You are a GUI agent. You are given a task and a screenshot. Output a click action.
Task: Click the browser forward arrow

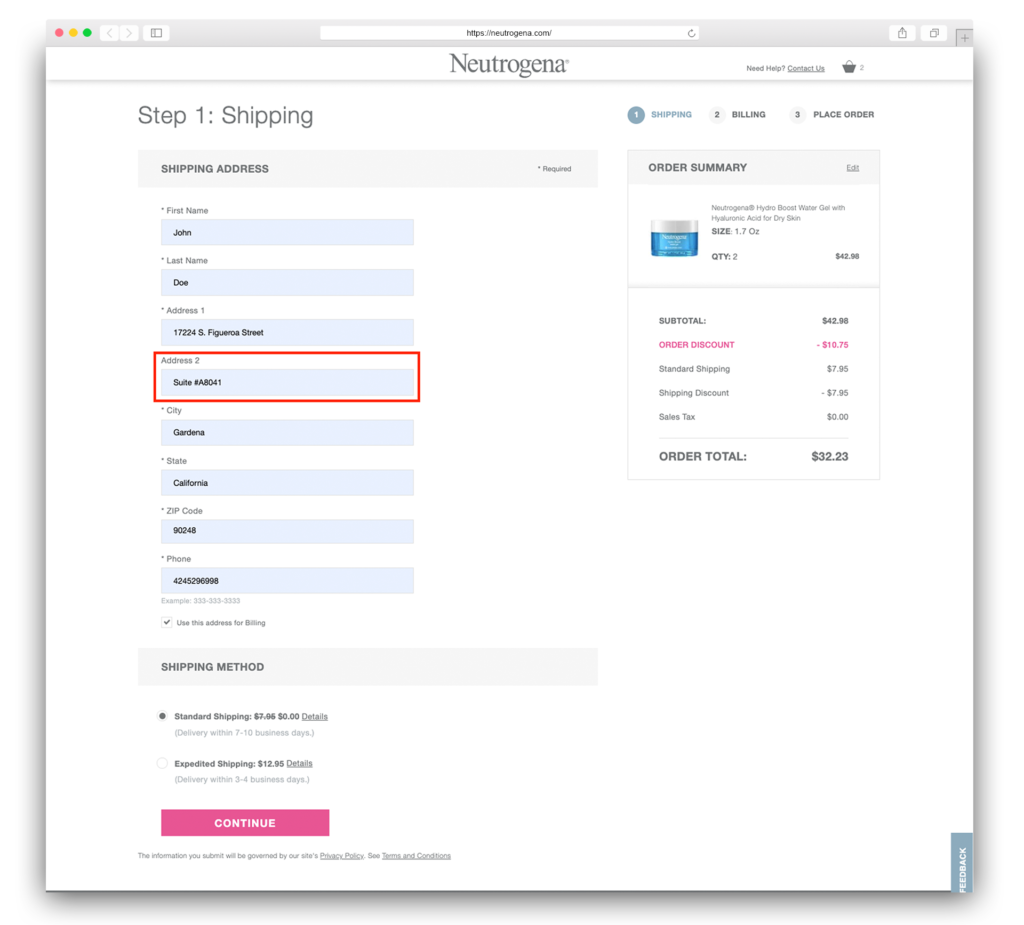click(129, 33)
